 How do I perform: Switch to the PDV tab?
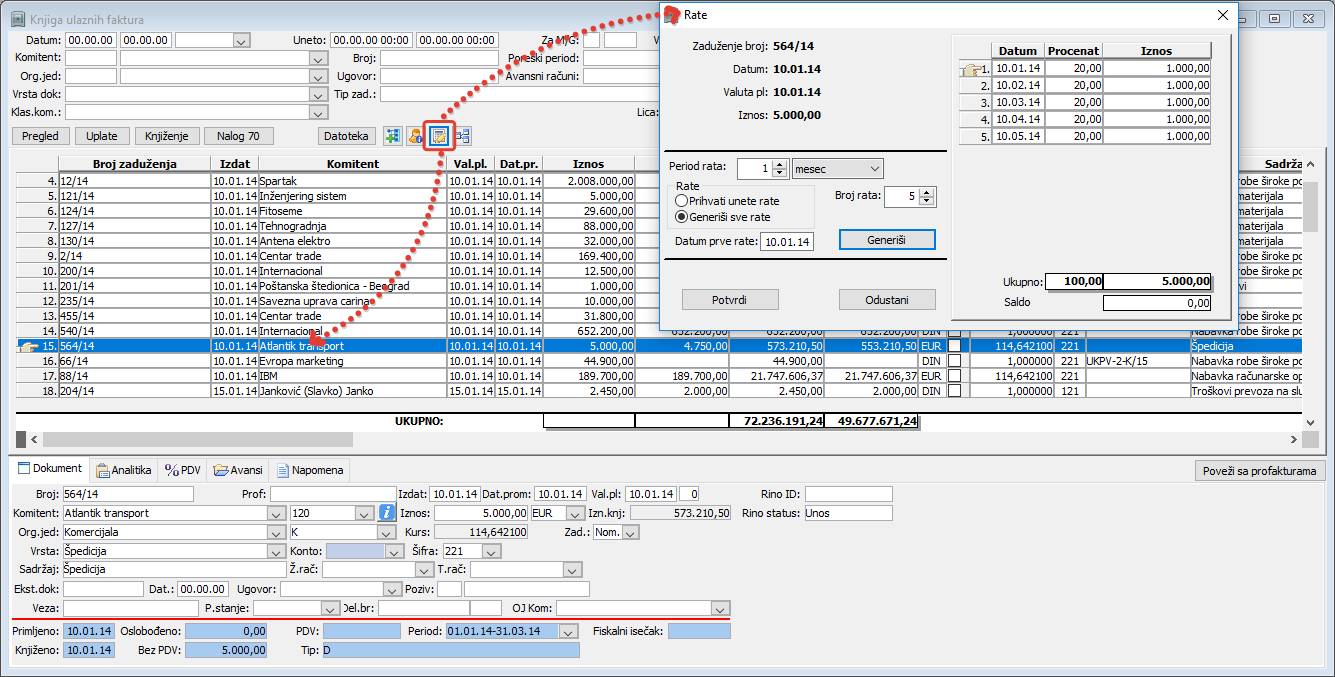pyautogui.click(x=183, y=470)
